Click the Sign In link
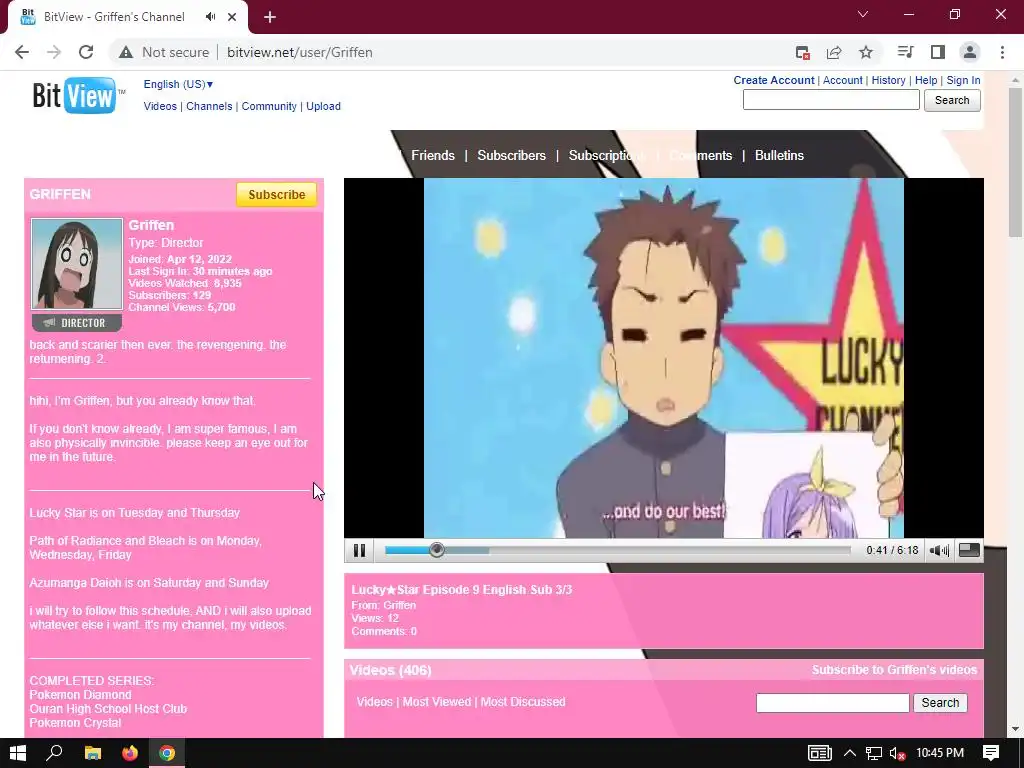Screen dimensions: 1024x768 tap(963, 80)
